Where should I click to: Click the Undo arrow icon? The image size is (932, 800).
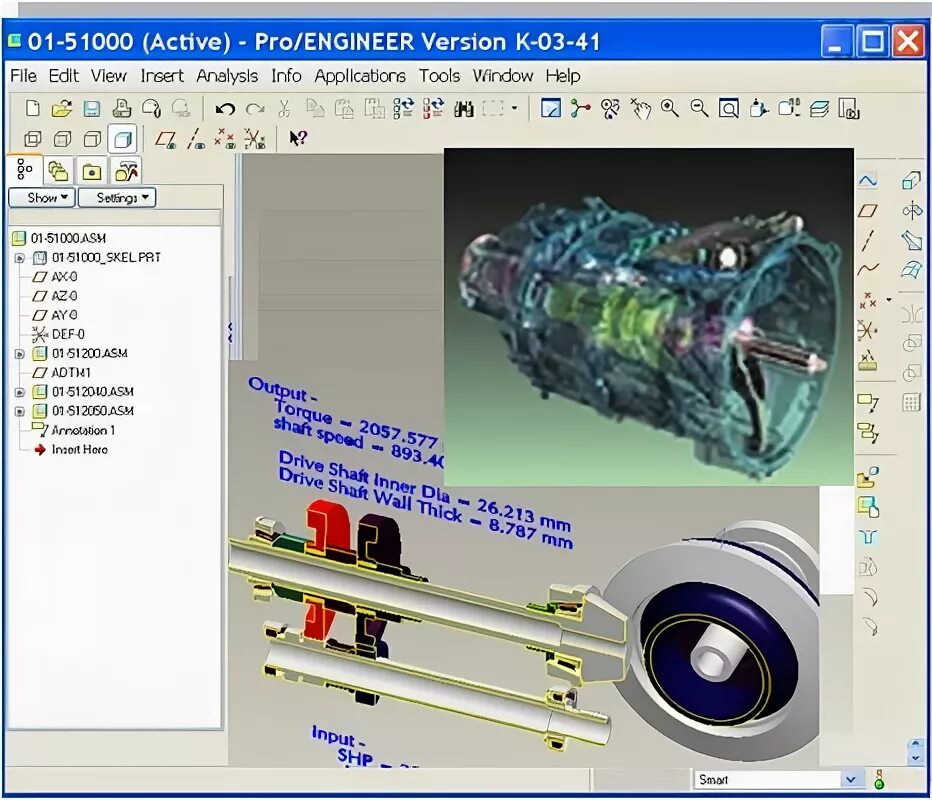tap(226, 110)
